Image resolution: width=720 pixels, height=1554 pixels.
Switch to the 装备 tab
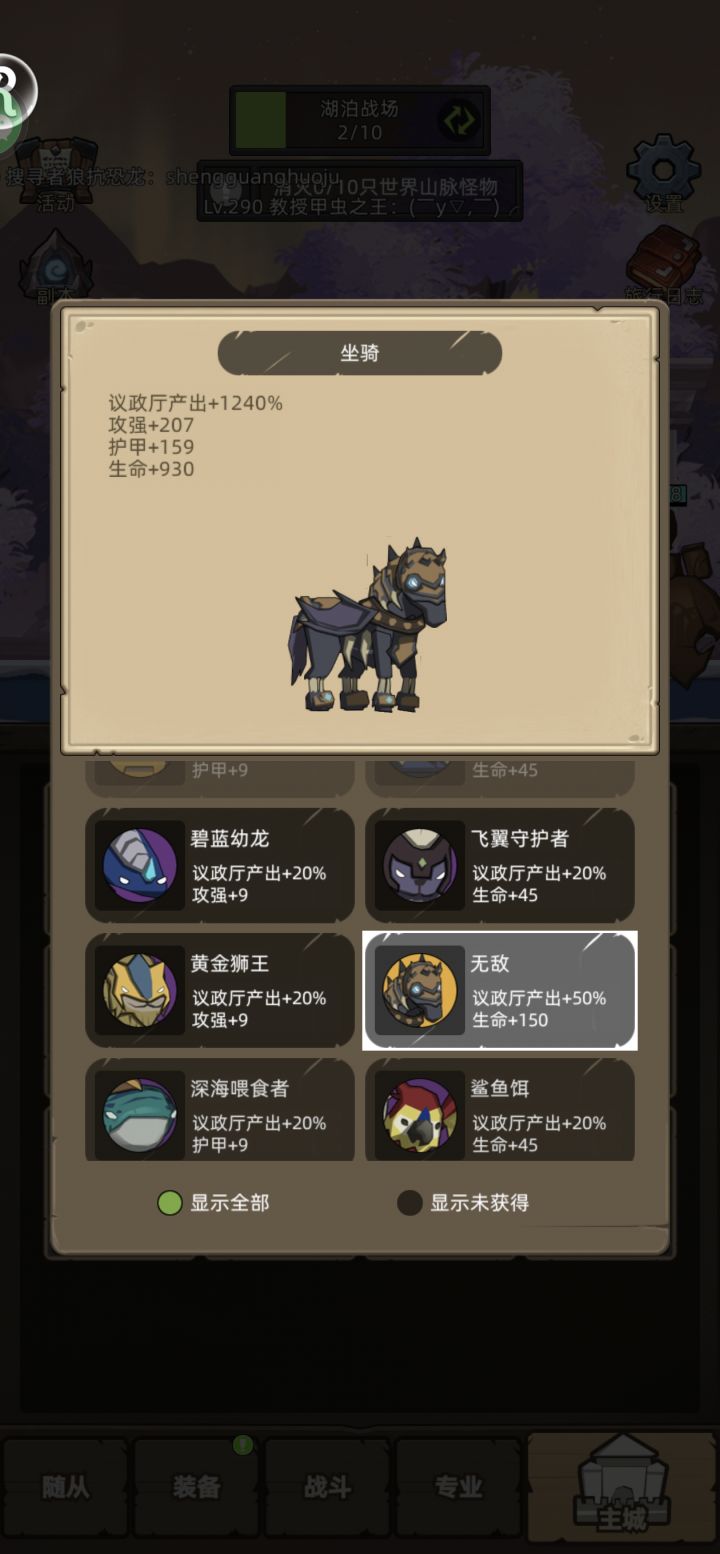click(196, 1488)
